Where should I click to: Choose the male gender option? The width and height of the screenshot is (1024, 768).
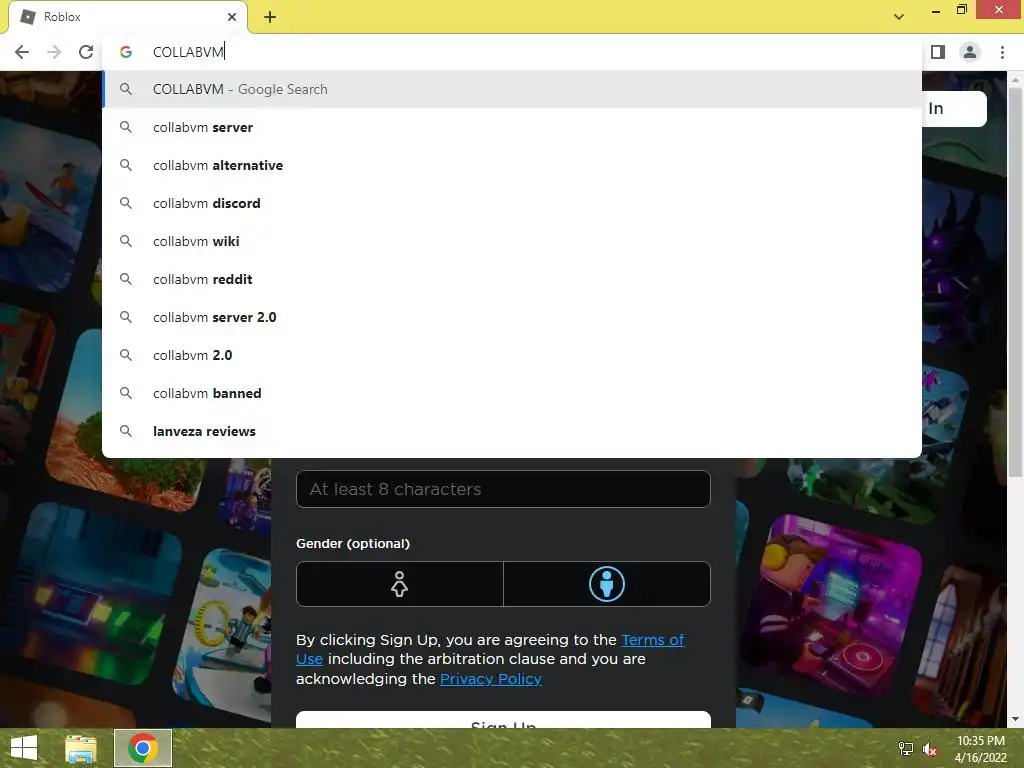click(607, 584)
